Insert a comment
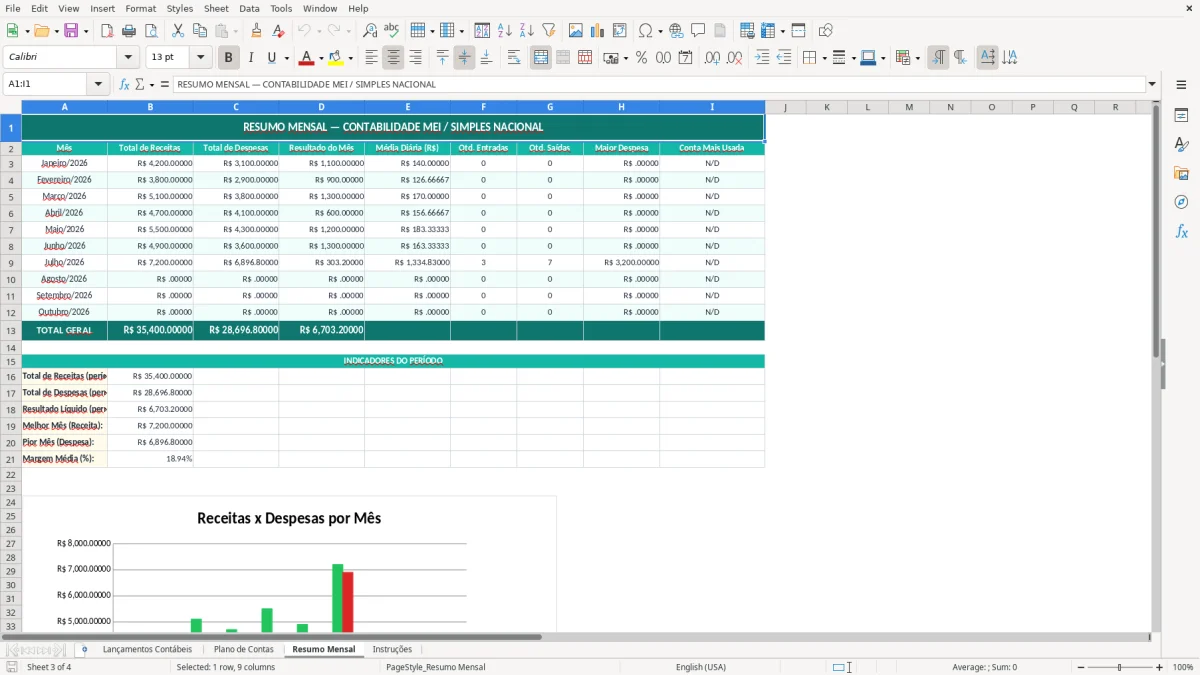The width and height of the screenshot is (1200, 675). (699, 31)
